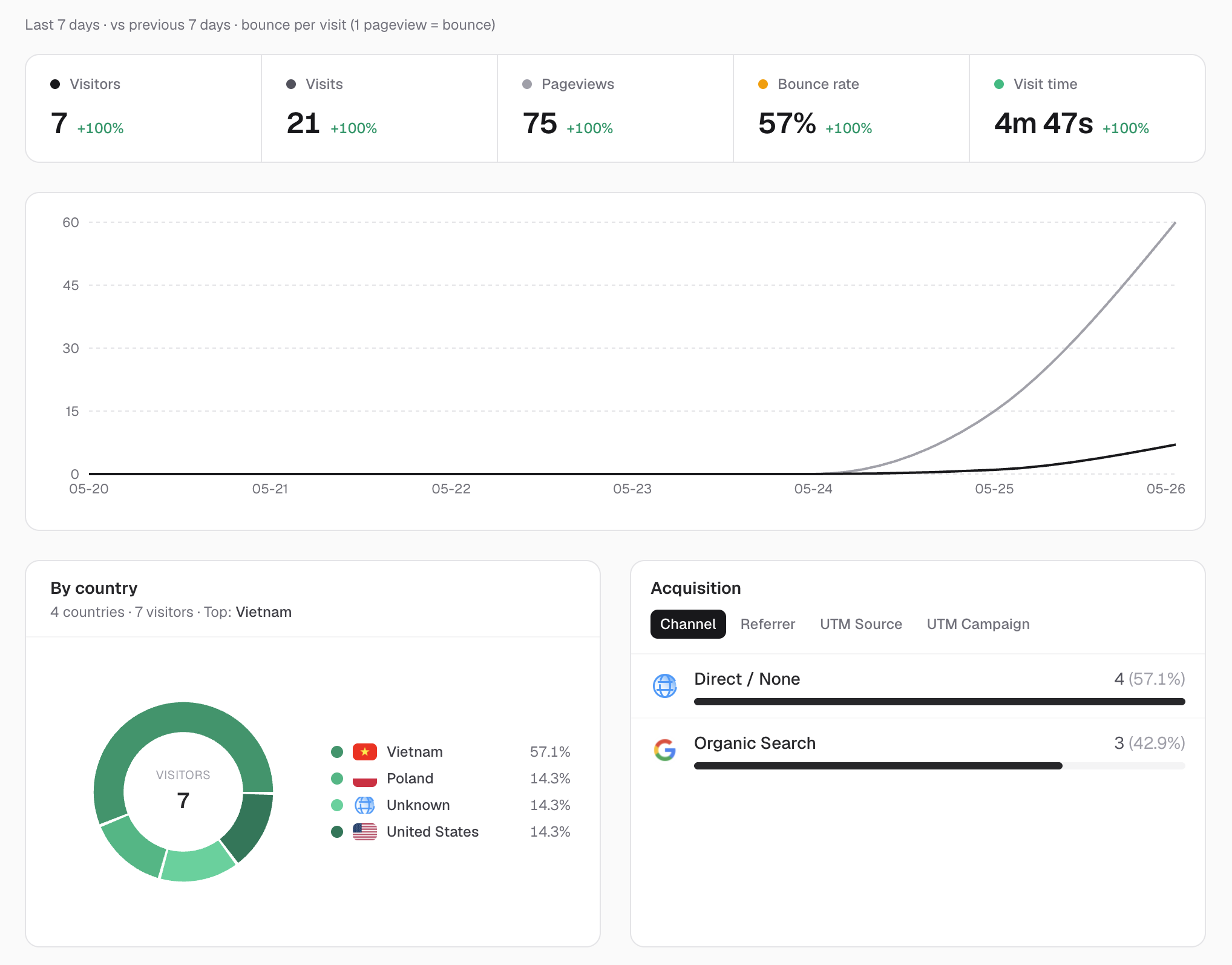Screen dimensions: 1232x965
Task: Select the Visits metric card
Action: pos(379,108)
